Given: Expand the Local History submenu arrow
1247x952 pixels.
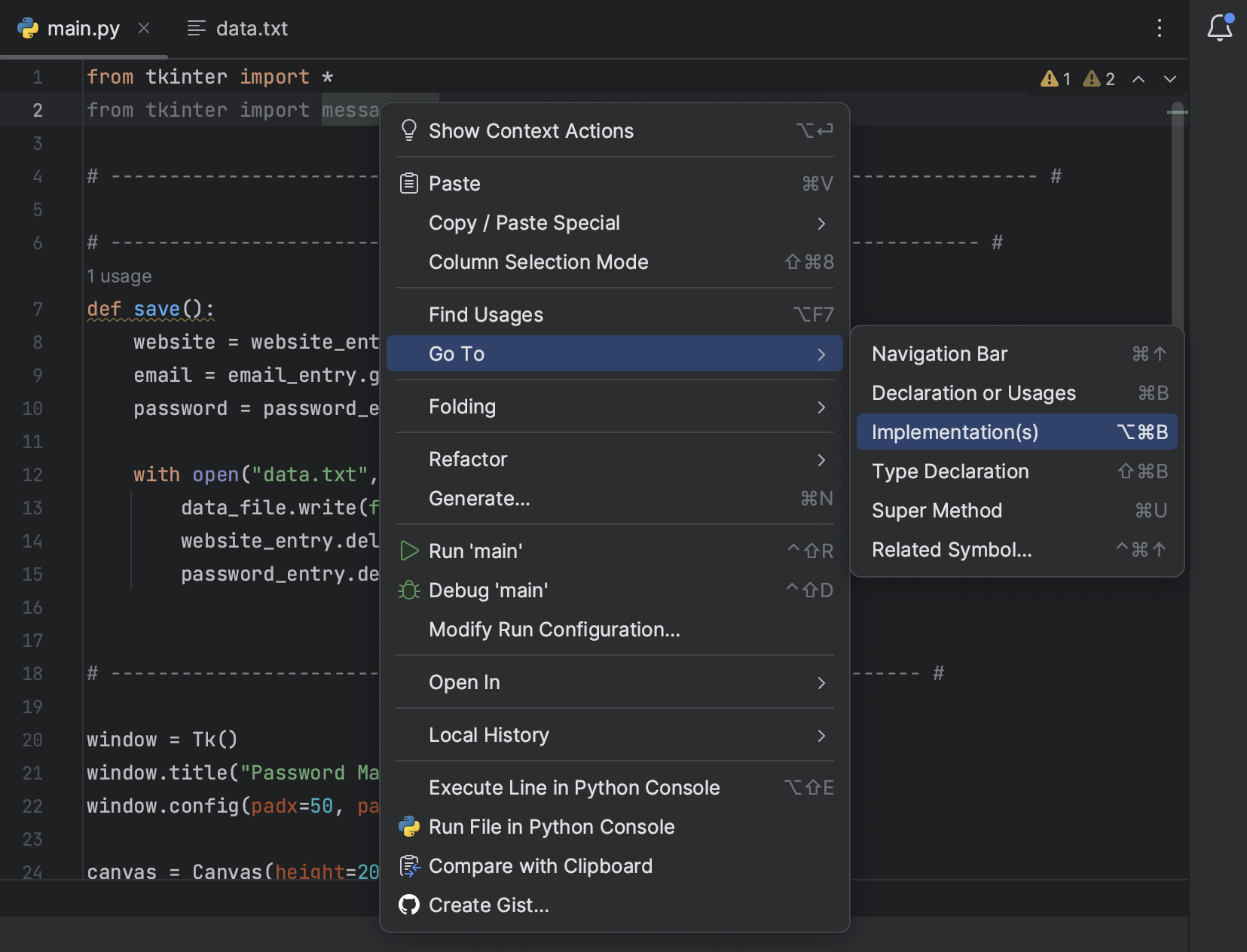Looking at the screenshot, I should click(821, 735).
